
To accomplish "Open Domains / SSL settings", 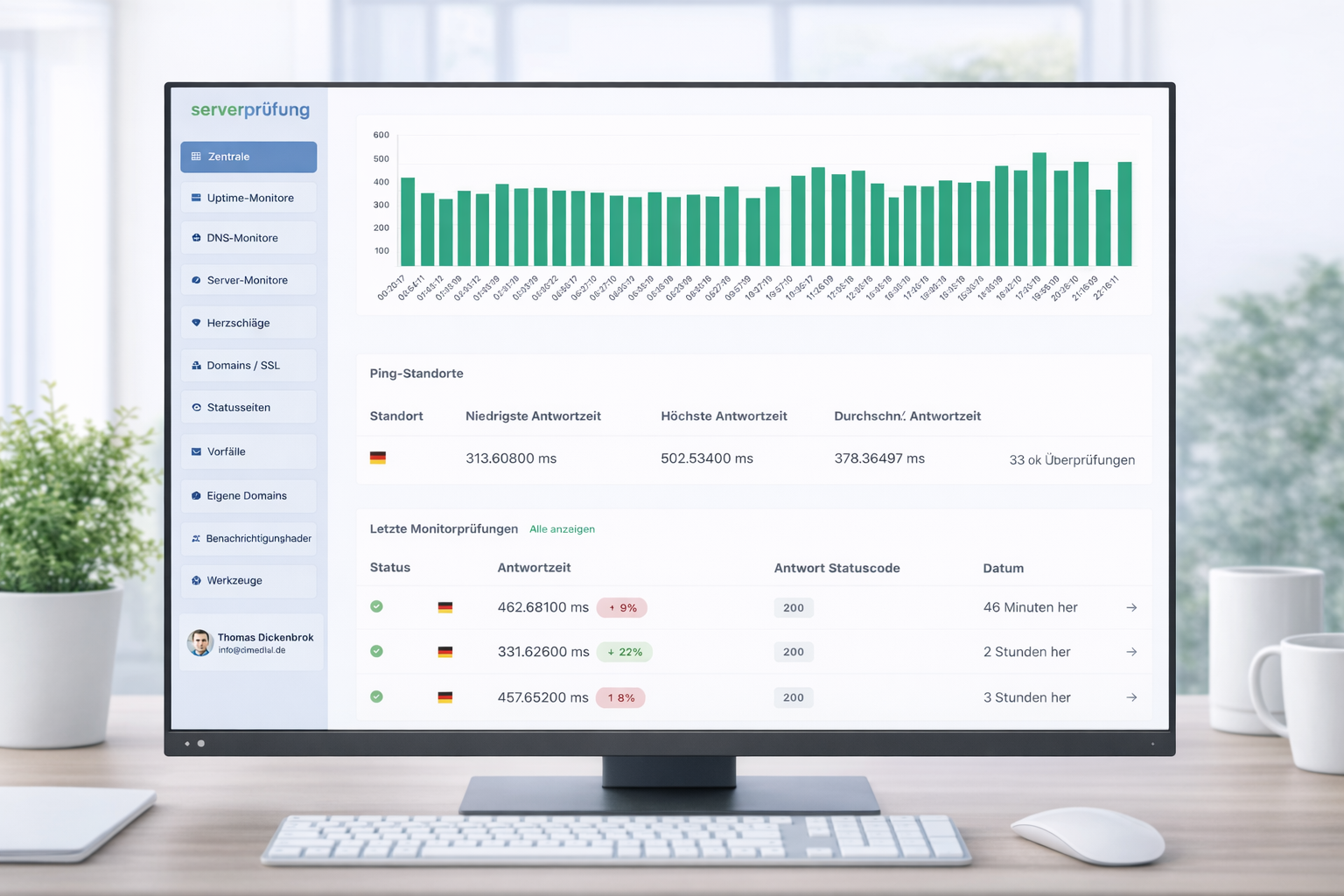I will (x=195, y=365).
